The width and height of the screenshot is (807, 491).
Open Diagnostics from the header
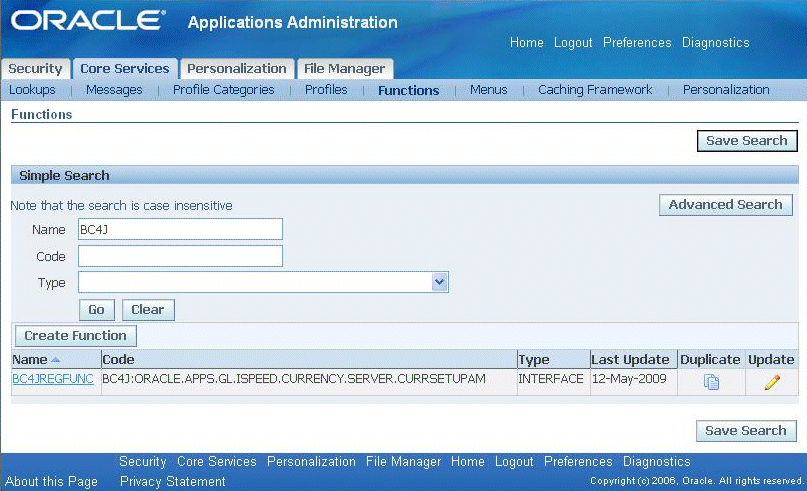715,43
